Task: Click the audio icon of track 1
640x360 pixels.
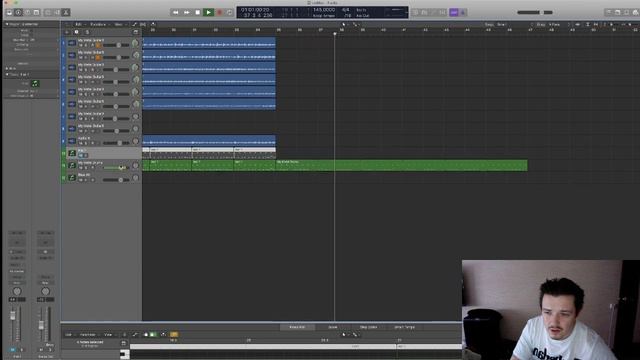Action: [72, 43]
